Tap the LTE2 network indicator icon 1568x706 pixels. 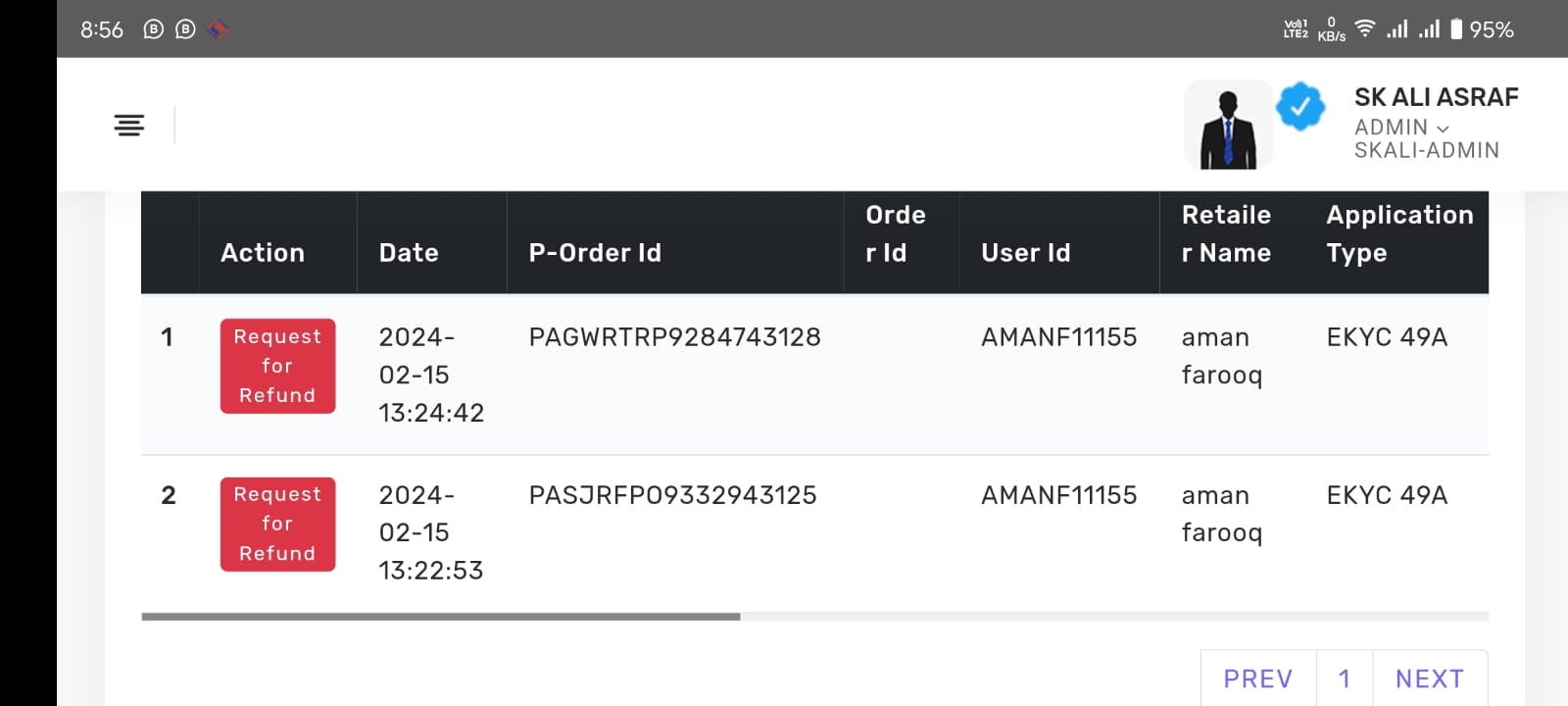point(1296,29)
